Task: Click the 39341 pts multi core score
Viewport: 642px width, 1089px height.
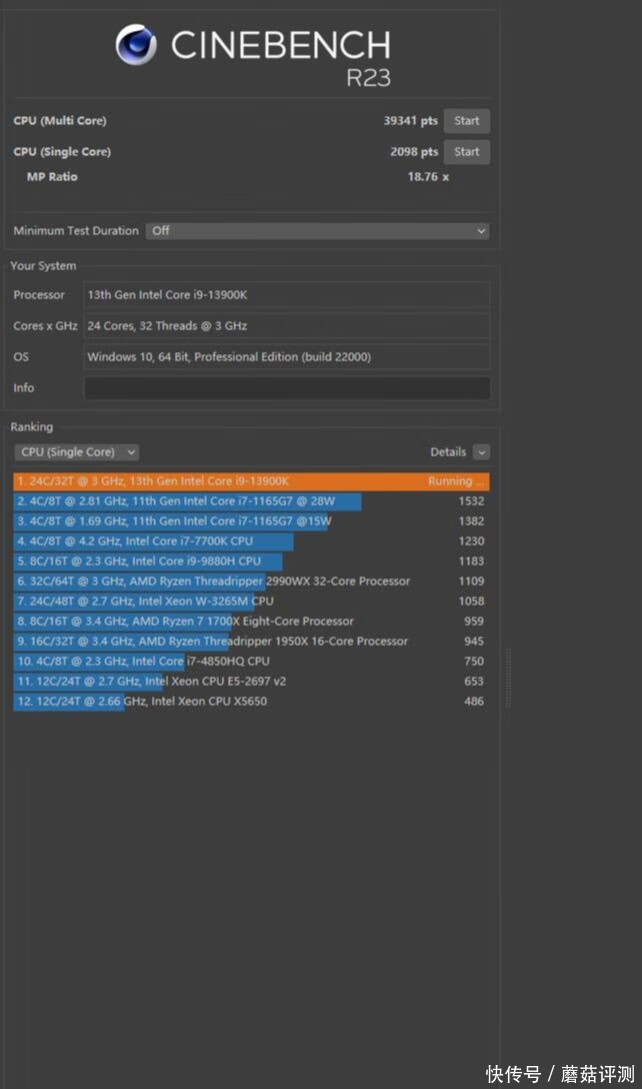Action: [x=411, y=121]
